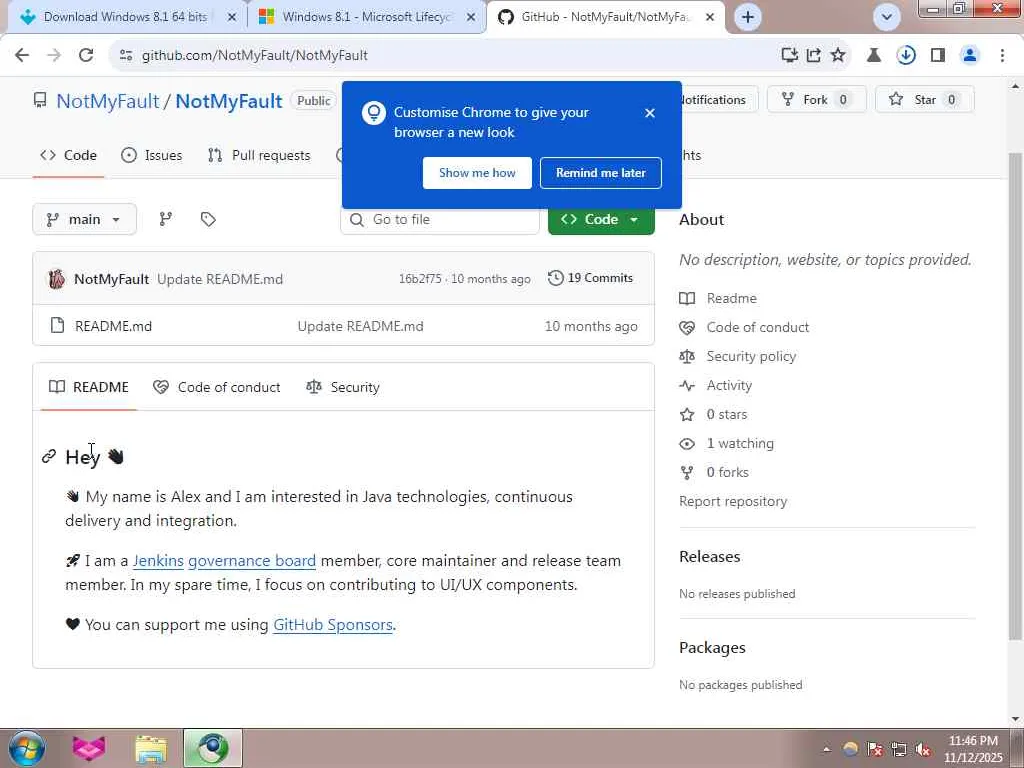
Task: Share this page icon in address bar
Action: click(x=814, y=56)
